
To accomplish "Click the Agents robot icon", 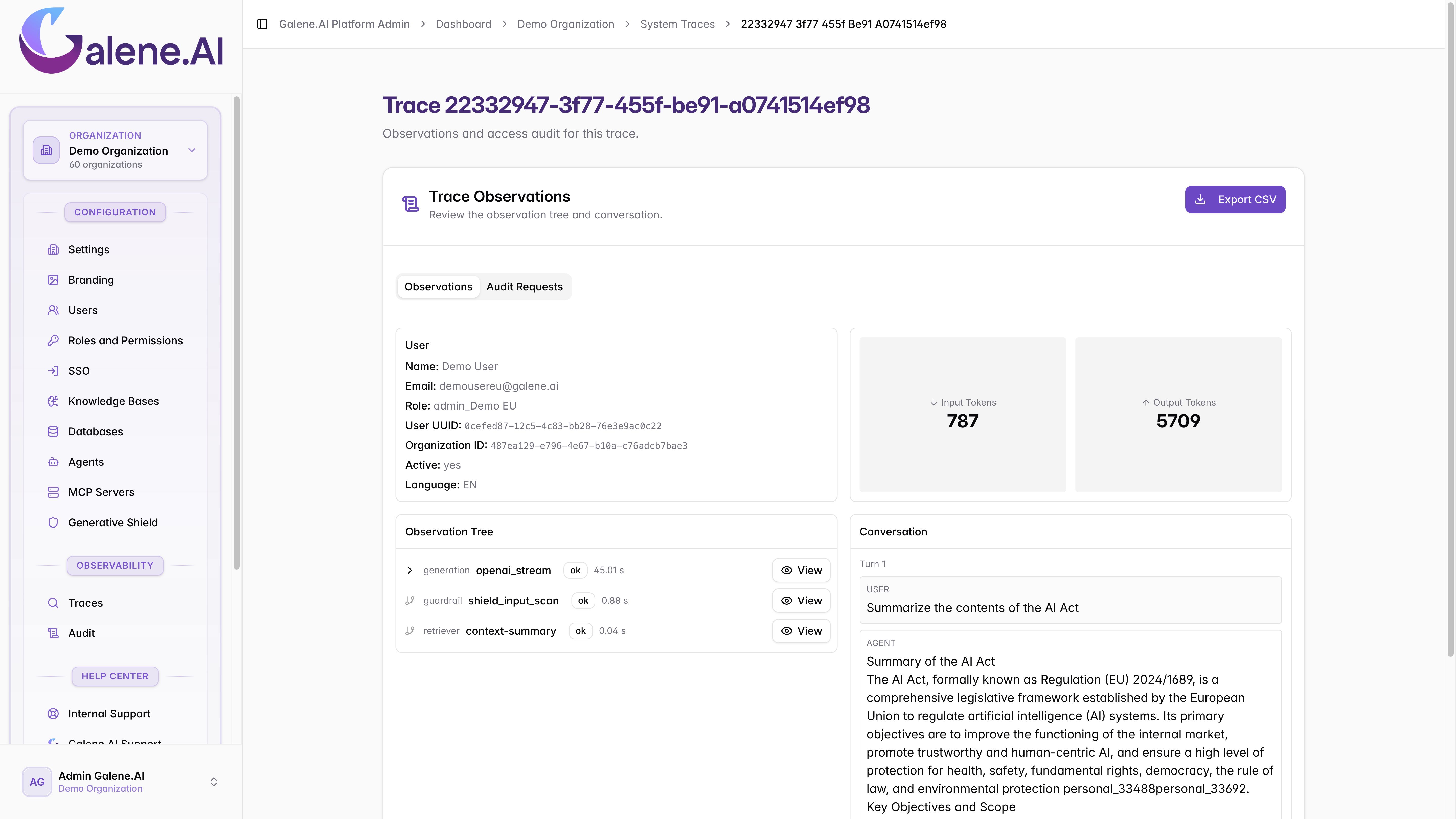I will tap(53, 462).
